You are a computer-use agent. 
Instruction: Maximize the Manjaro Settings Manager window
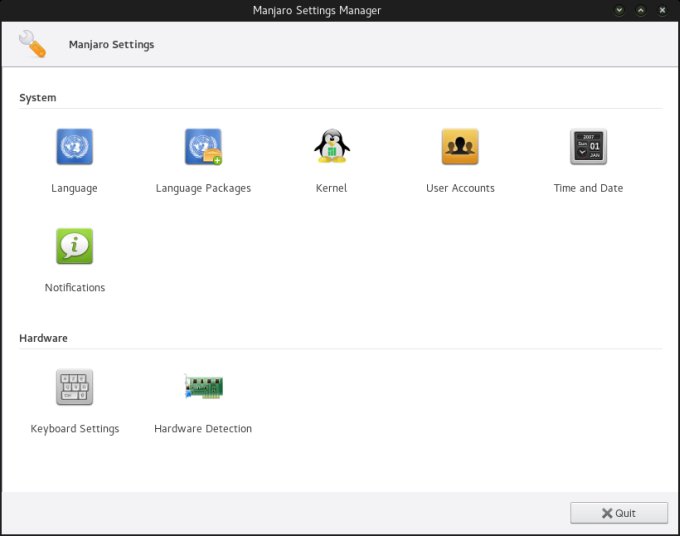641,10
